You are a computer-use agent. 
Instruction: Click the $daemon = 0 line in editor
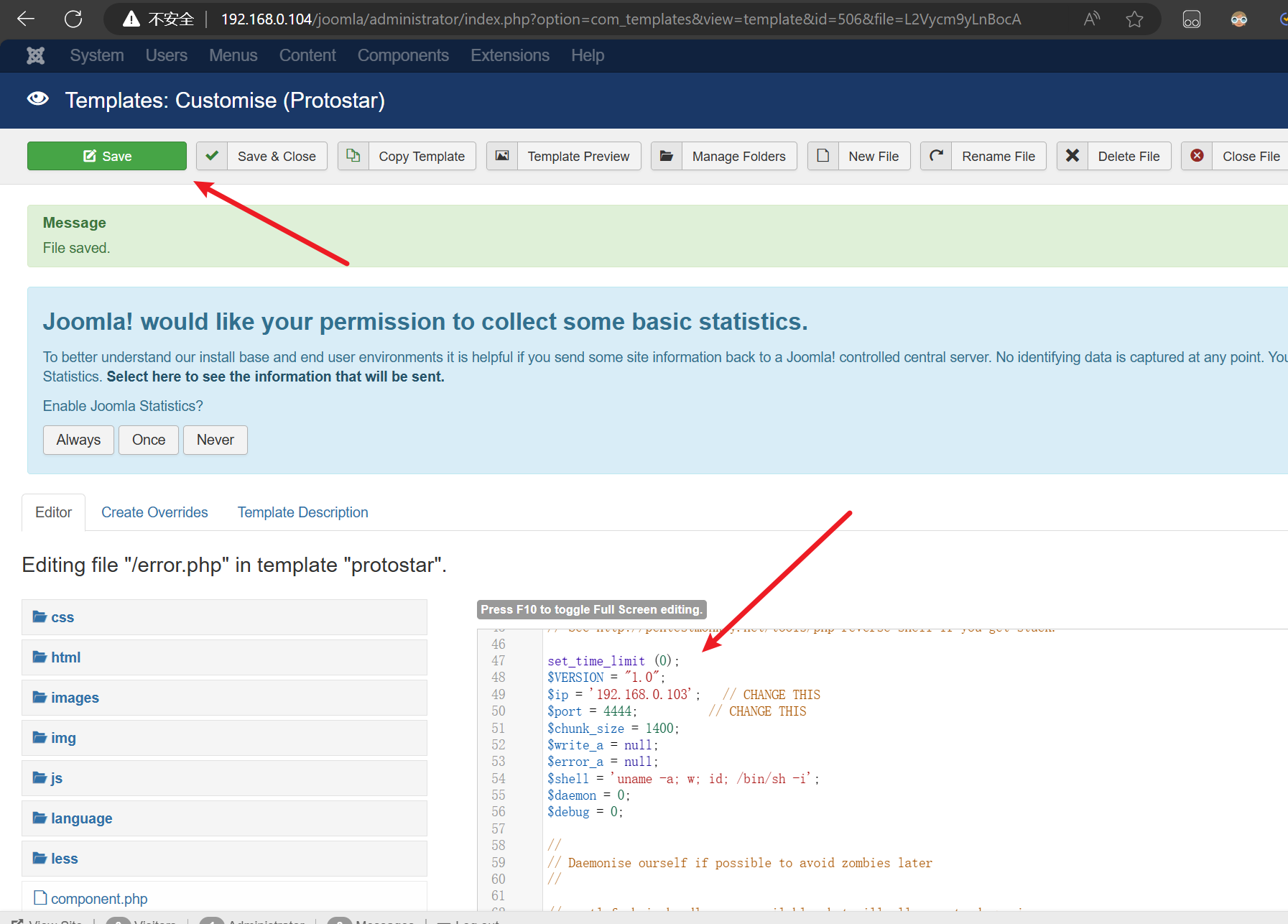(589, 795)
